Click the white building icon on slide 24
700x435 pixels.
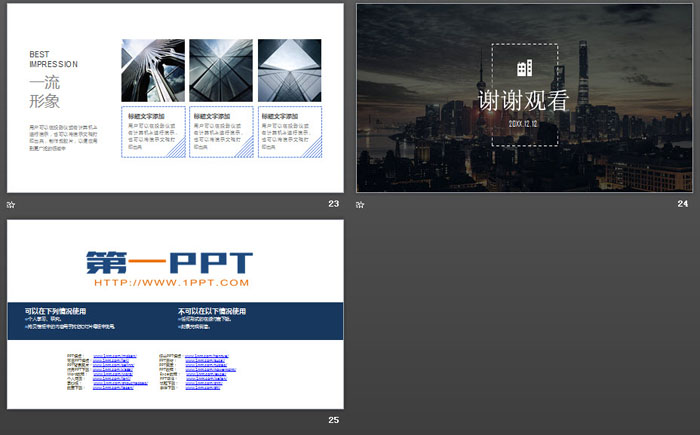pos(525,68)
